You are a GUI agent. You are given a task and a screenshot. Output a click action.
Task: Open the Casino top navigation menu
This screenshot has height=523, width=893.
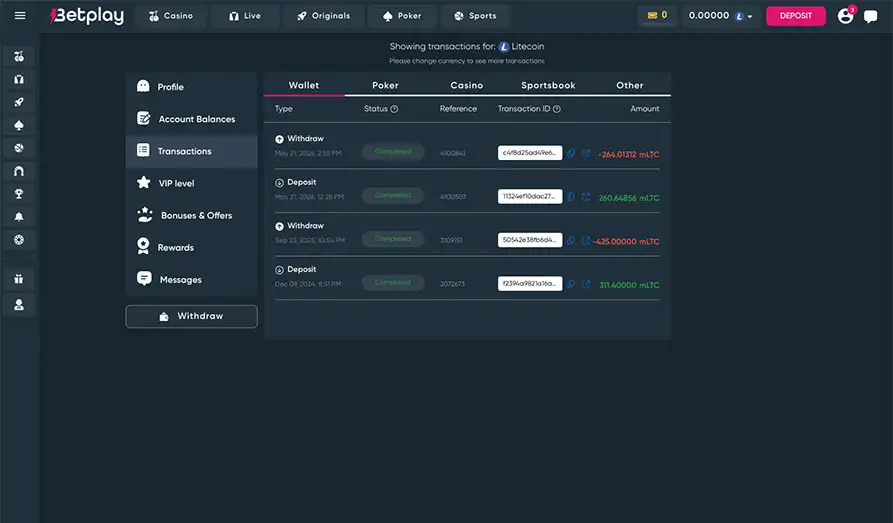point(171,16)
